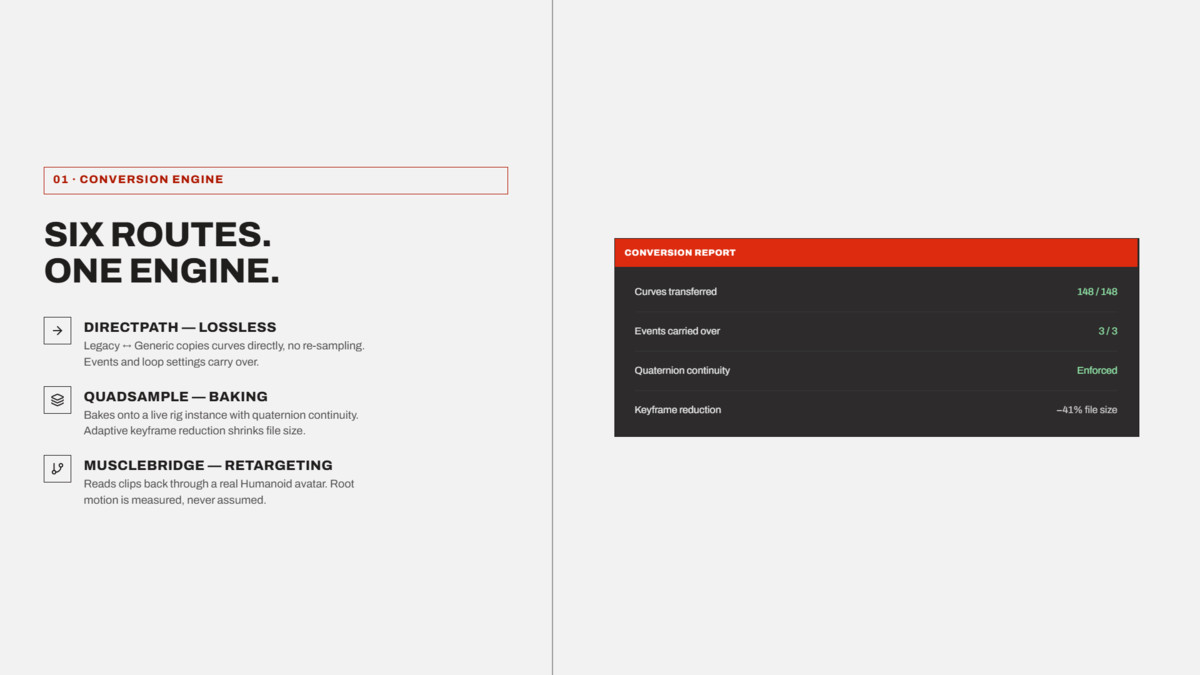This screenshot has height=675, width=1200.
Task: Click the 'Events carried over' row label
Action: [677, 331]
